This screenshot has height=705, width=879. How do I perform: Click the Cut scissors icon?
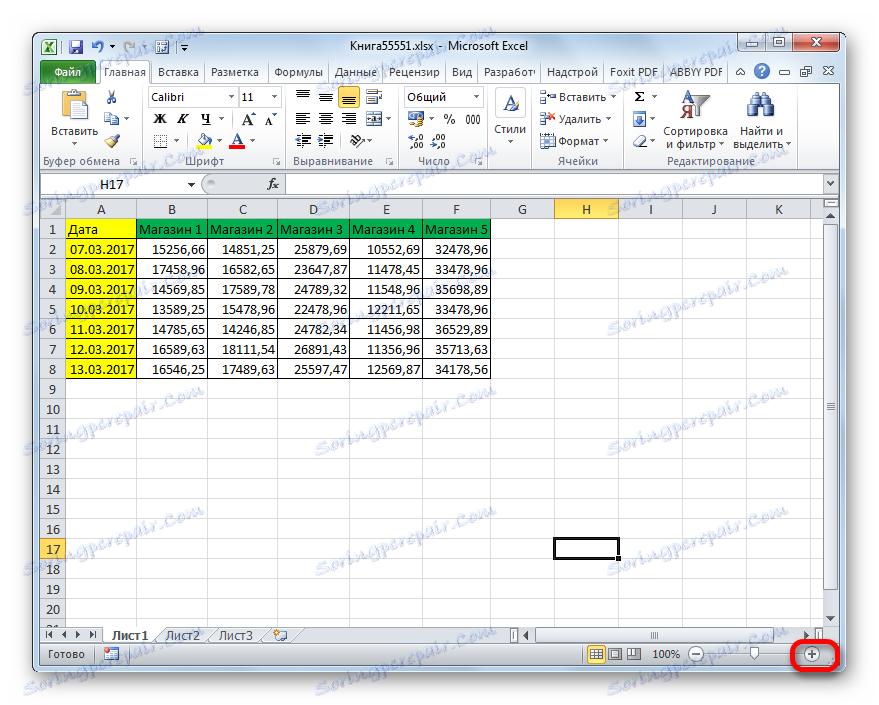click(x=112, y=98)
